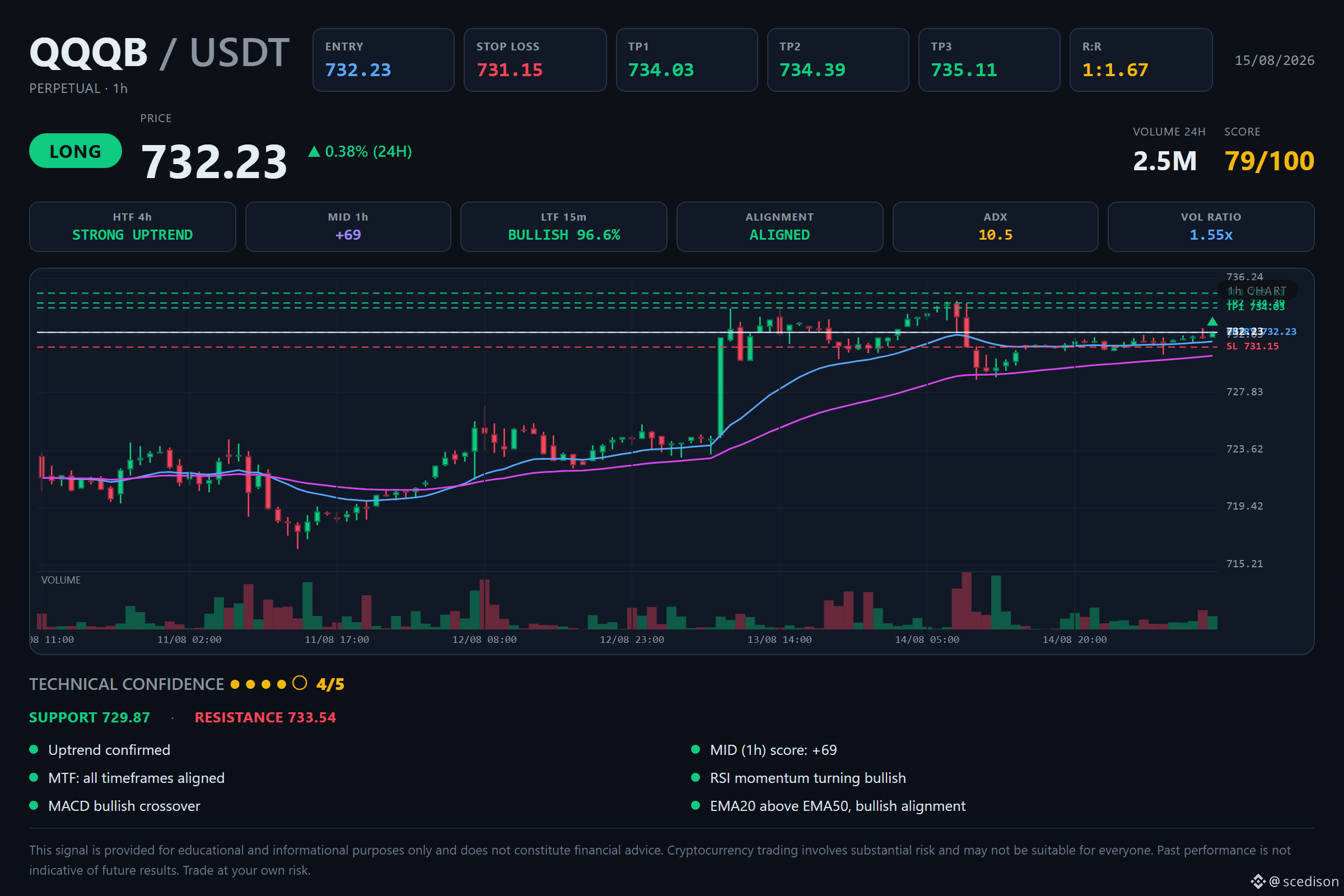Click the 12/08 08:00 time label
This screenshot has height=896, width=1344.
point(484,640)
